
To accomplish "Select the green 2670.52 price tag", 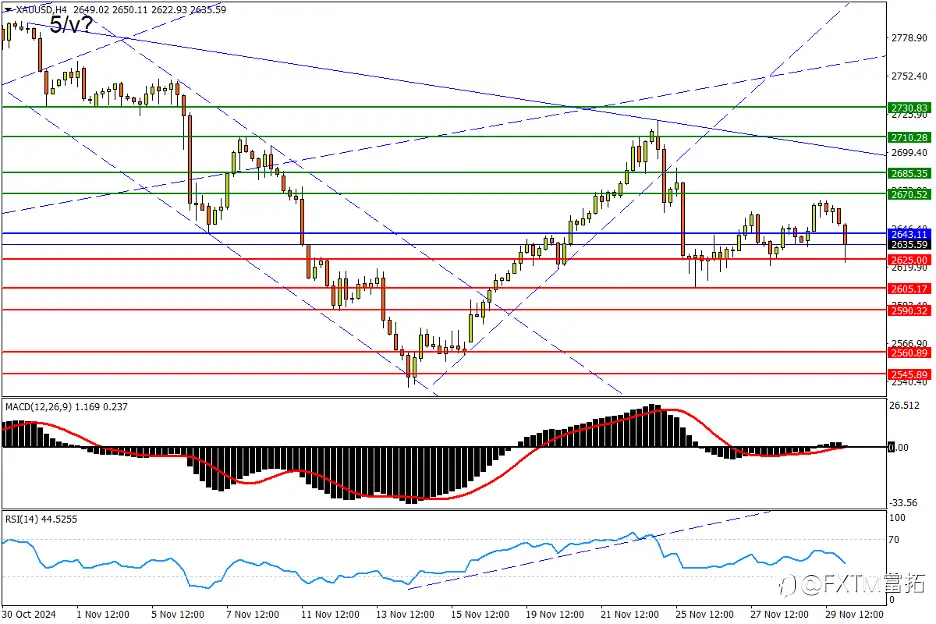I will pyautogui.click(x=909, y=194).
